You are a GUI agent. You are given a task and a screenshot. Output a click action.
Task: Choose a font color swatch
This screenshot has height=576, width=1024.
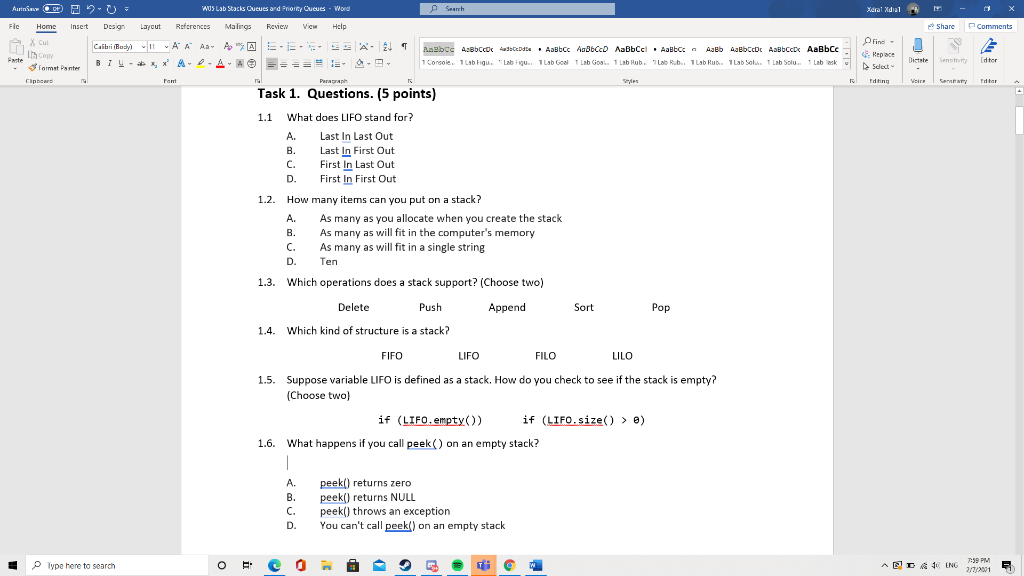coord(220,64)
